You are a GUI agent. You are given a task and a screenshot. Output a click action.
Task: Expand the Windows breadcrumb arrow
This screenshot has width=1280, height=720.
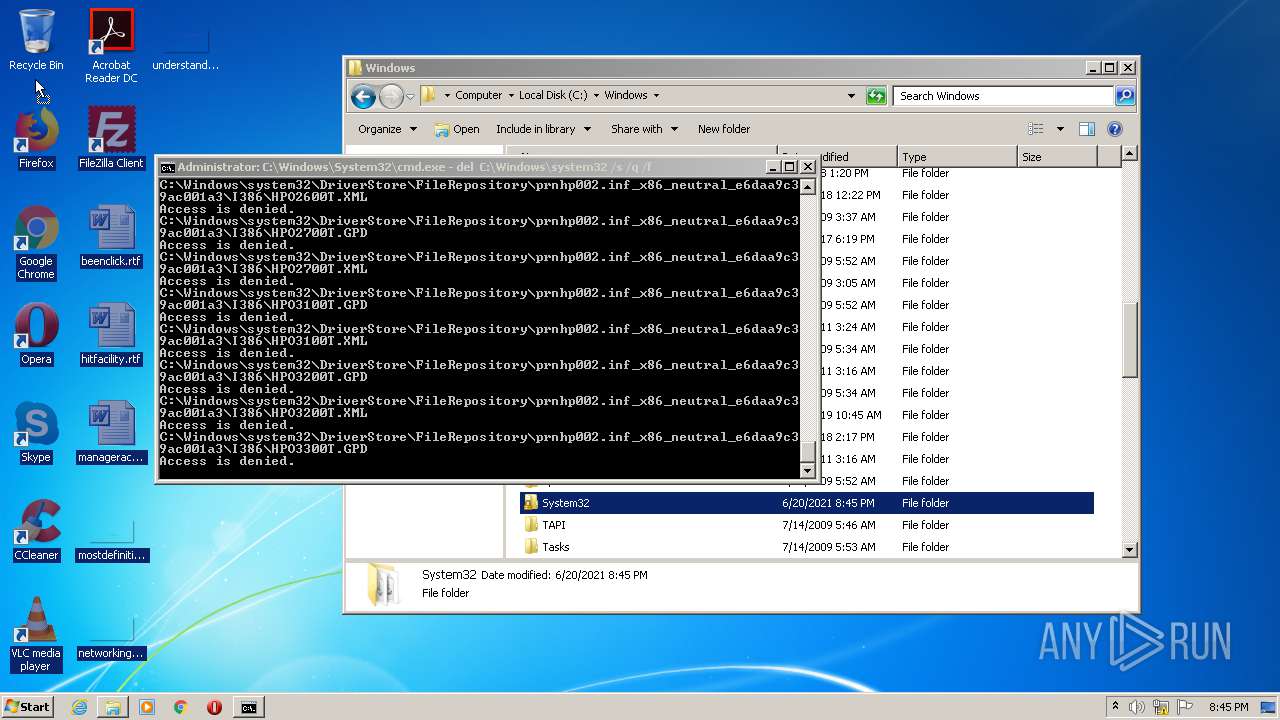tap(656, 96)
